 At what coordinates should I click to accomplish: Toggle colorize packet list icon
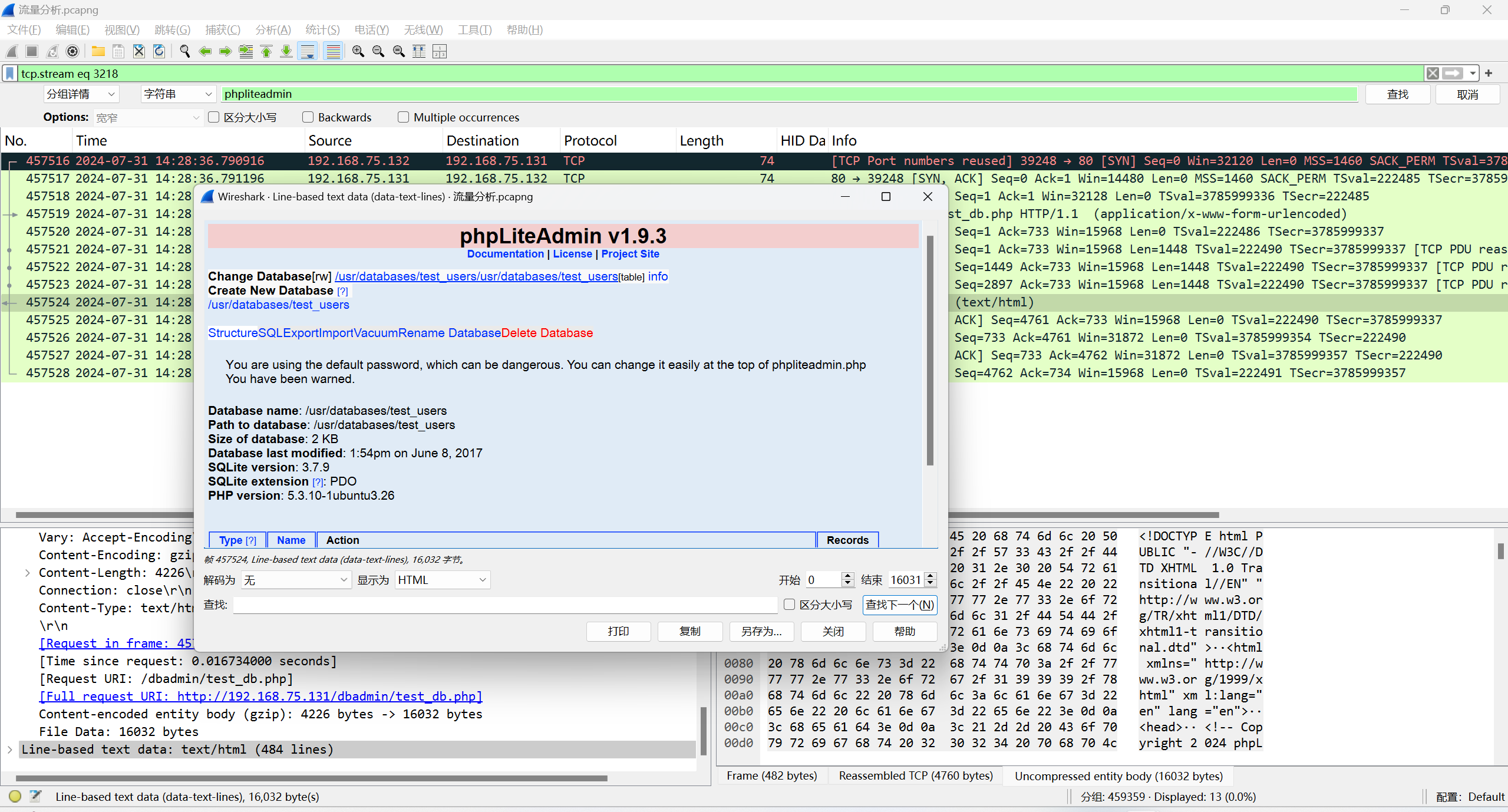[x=334, y=52]
